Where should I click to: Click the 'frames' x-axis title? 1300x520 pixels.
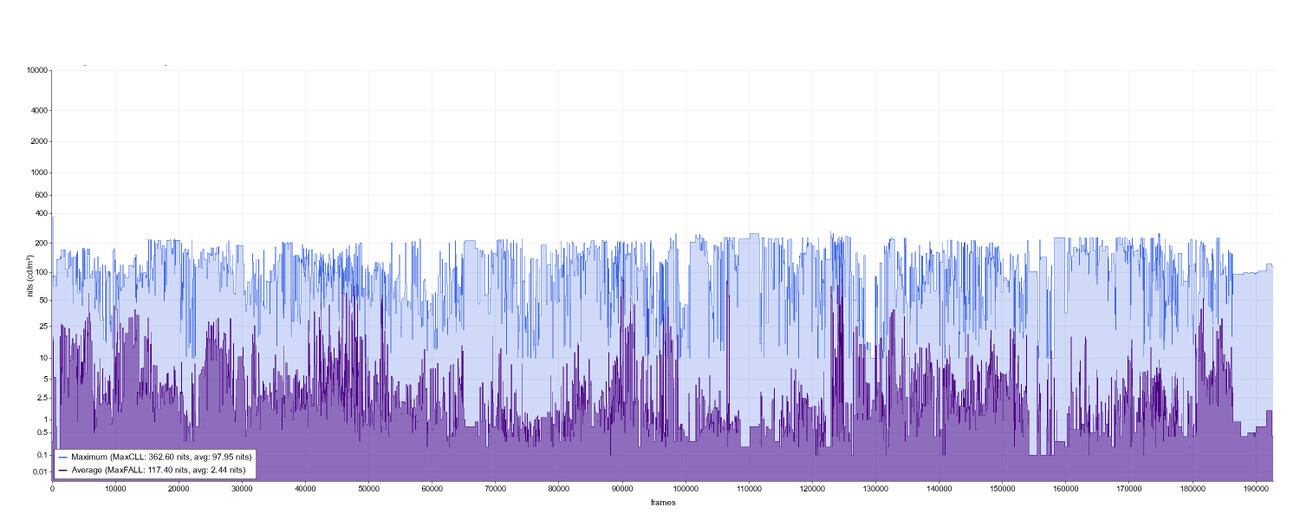tap(662, 502)
